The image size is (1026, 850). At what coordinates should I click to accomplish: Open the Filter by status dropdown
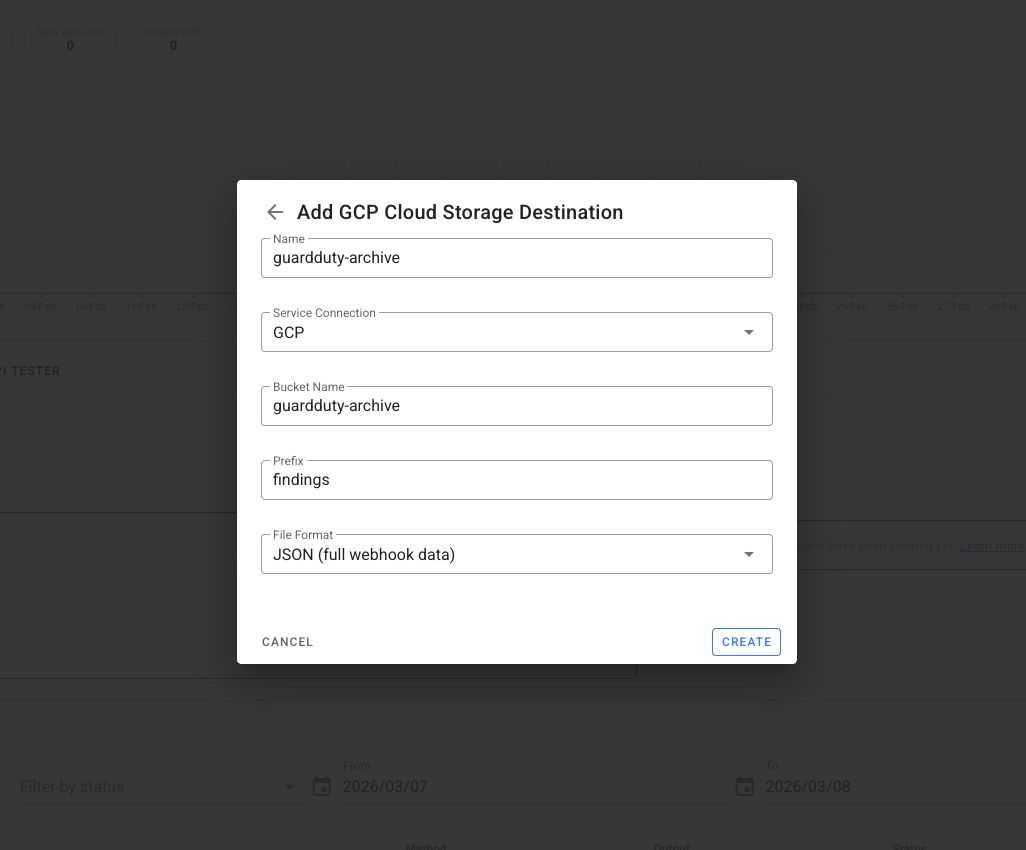click(x=150, y=787)
